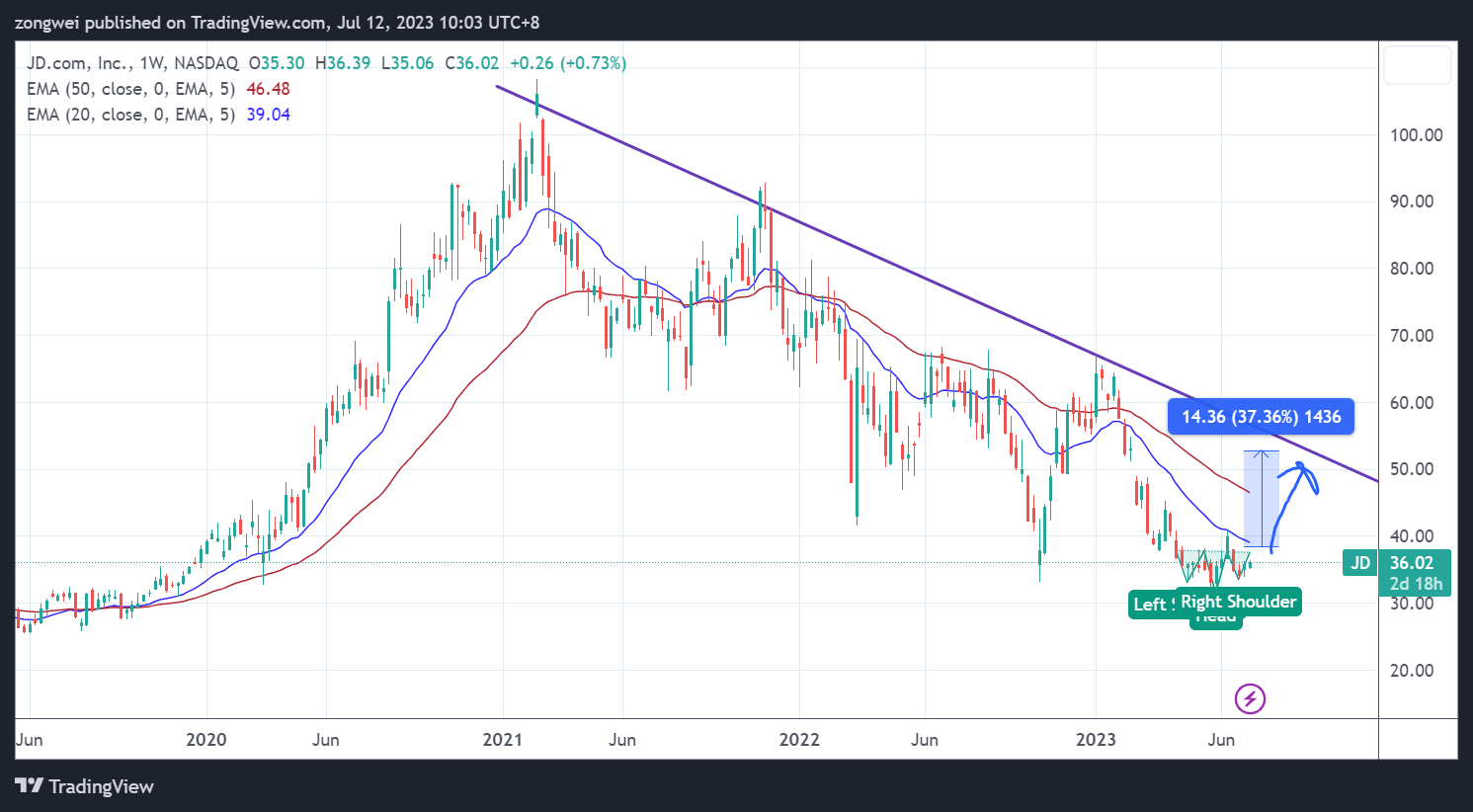The width and height of the screenshot is (1473, 812).
Task: Click the EMA 50 value 46.48
Action: (x=268, y=89)
